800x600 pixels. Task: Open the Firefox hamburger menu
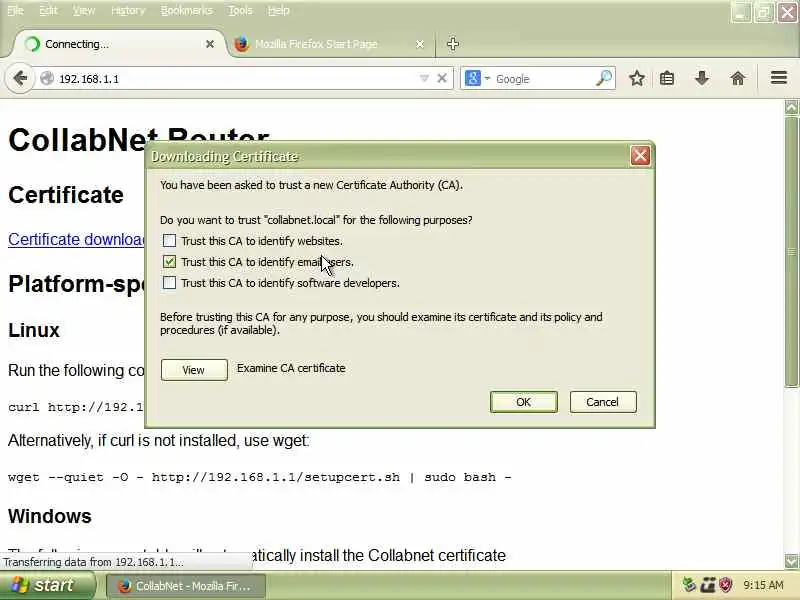(779, 78)
